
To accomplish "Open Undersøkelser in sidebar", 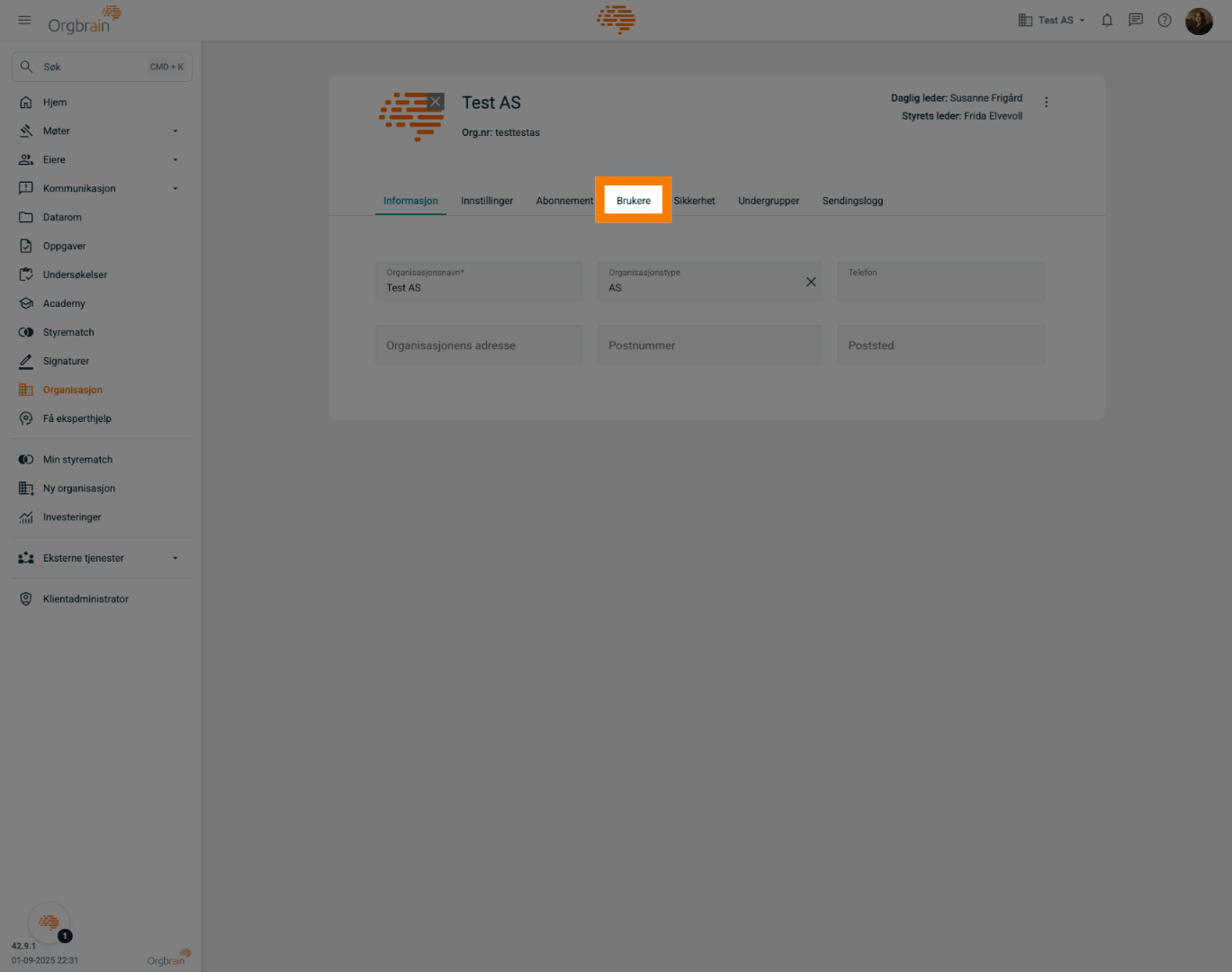I will 101,275.
